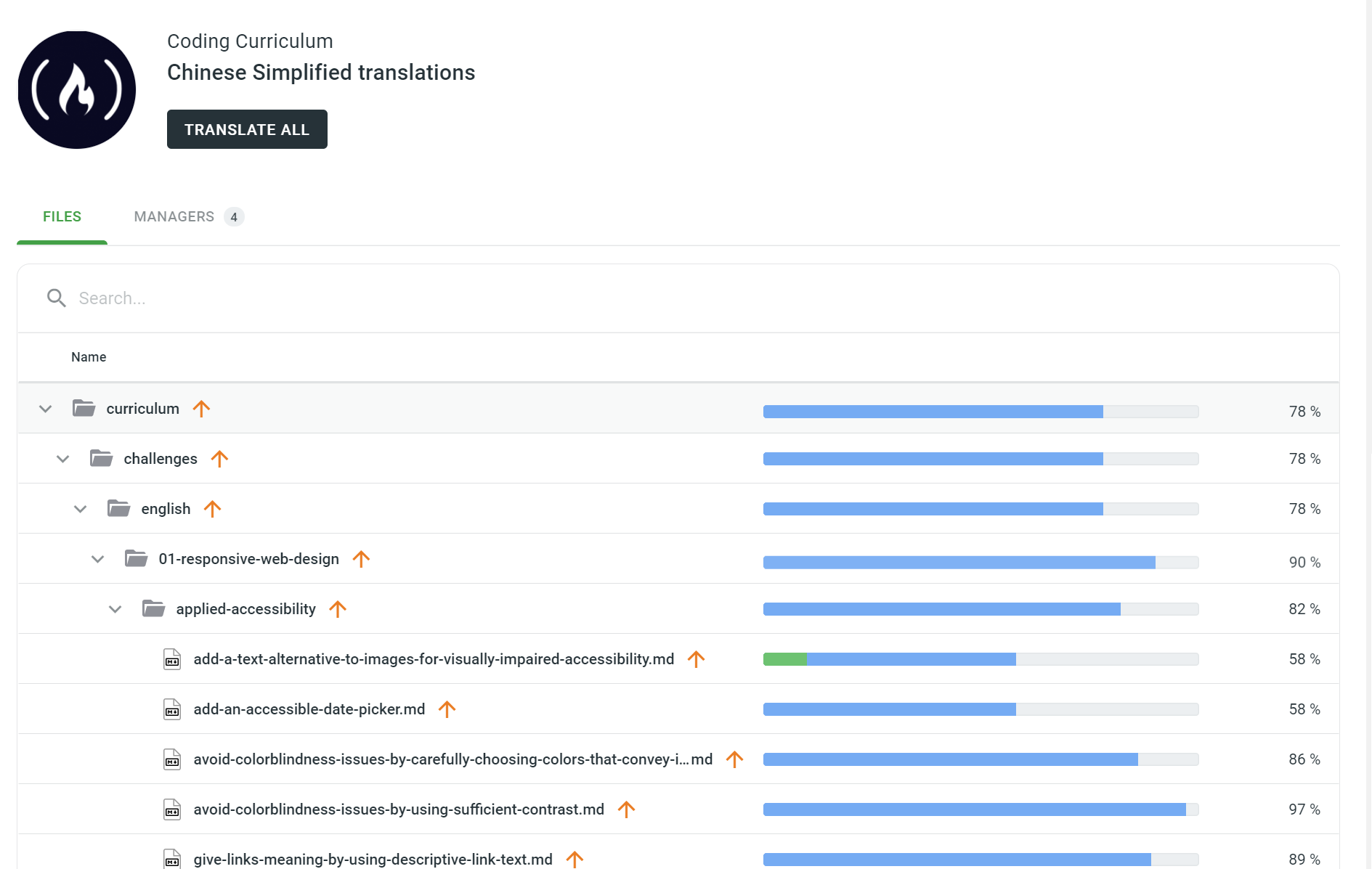Click the english folder icon
This screenshot has height=869, width=1372.
[118, 508]
